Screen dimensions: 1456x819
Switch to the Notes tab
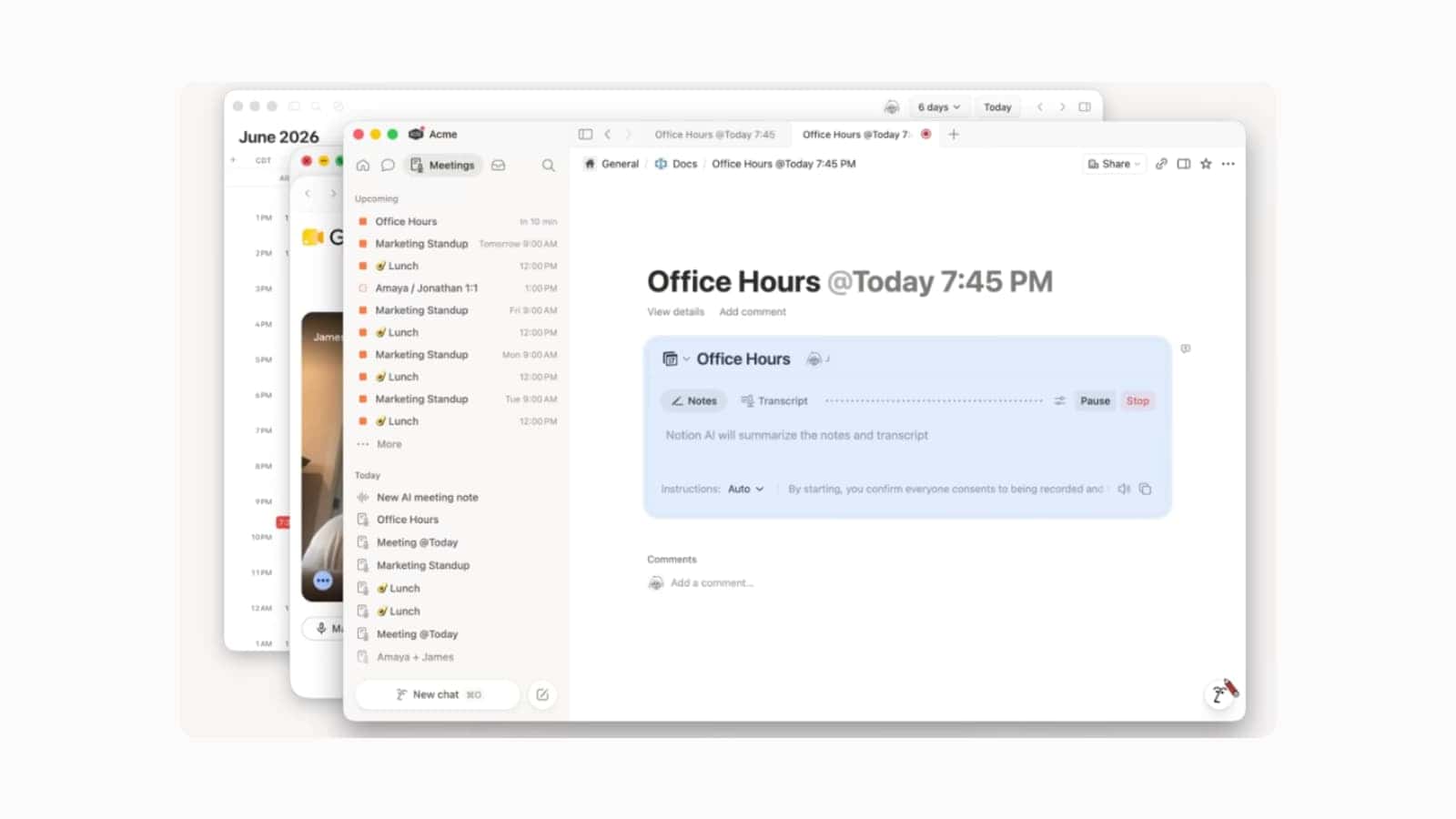(693, 400)
